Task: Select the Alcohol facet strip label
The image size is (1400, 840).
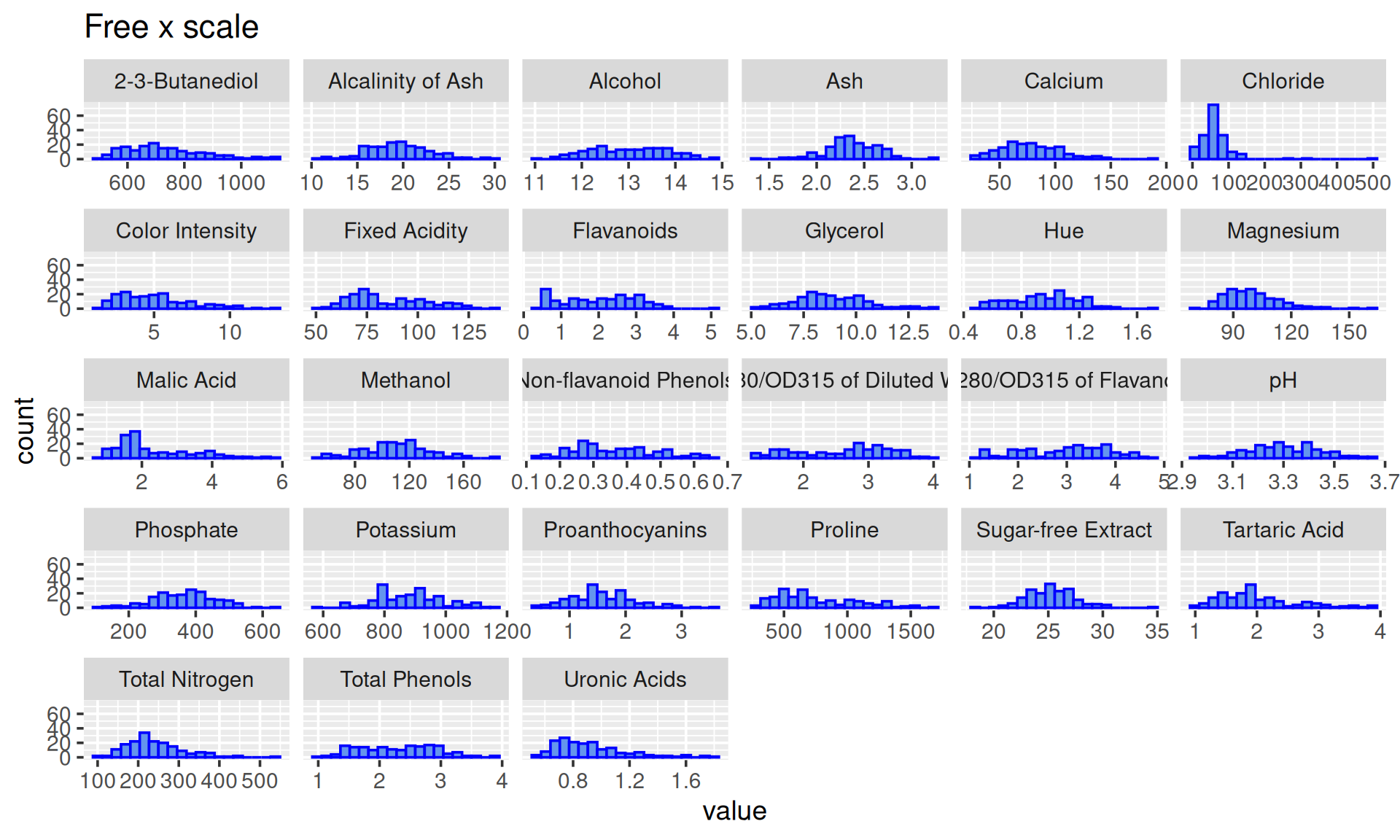Action: point(625,81)
